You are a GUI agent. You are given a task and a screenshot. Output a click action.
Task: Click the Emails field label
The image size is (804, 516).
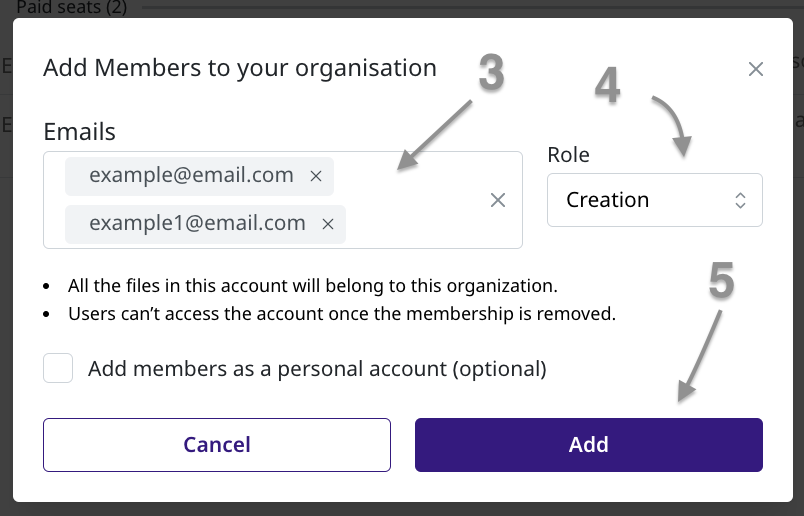click(x=79, y=132)
